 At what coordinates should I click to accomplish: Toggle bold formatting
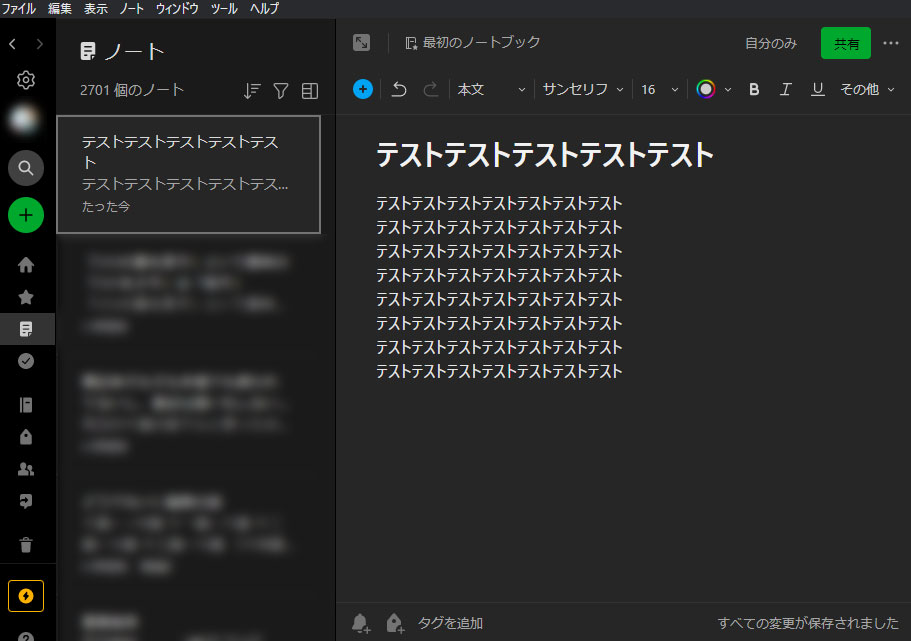click(x=753, y=89)
